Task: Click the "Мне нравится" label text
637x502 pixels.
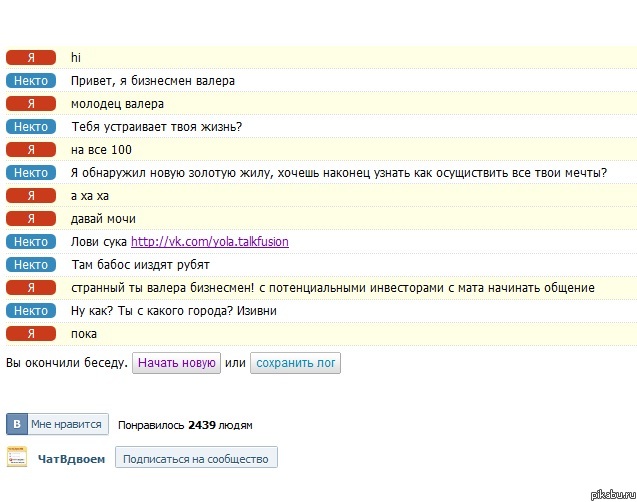Action: [x=66, y=424]
